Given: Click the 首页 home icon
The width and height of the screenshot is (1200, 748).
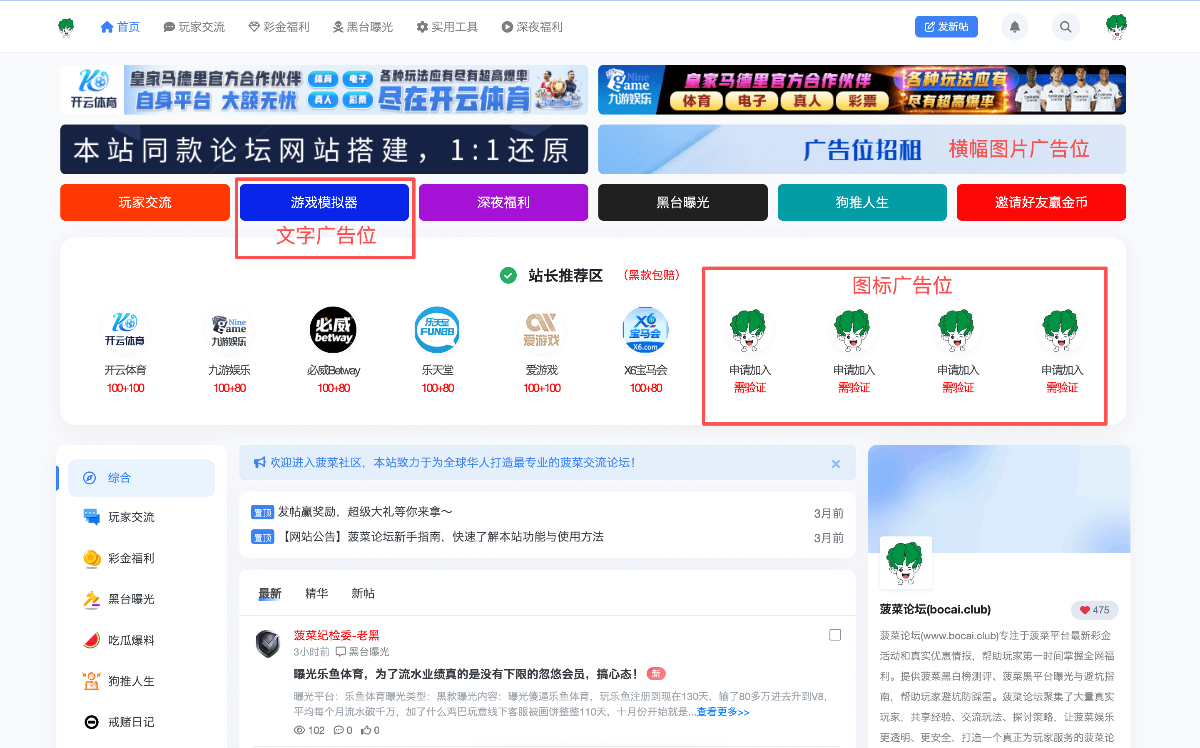Looking at the screenshot, I should (x=106, y=27).
